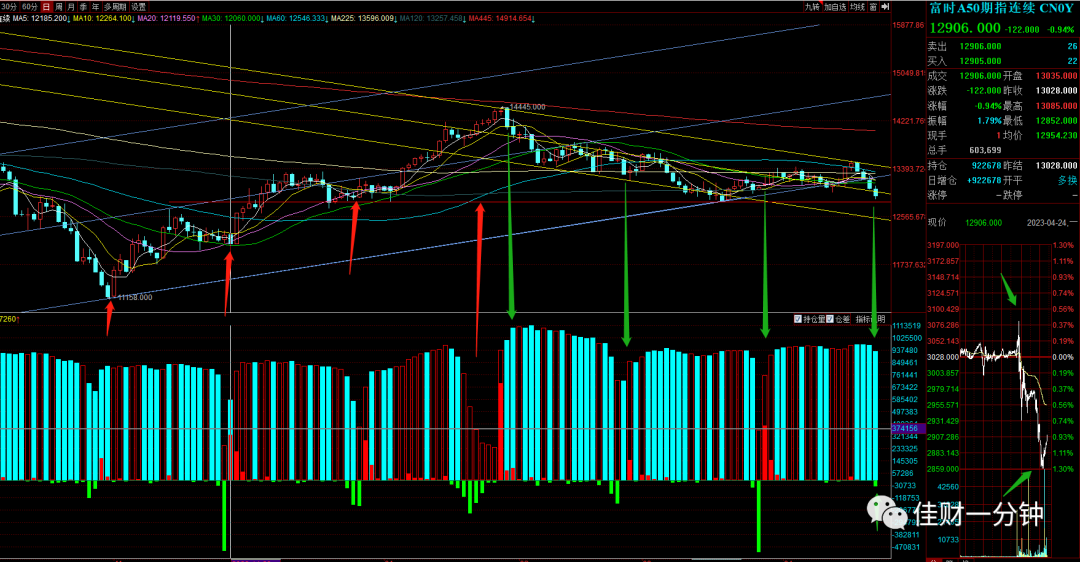This screenshot has width=1080, height=562.
Task: Click the 窗 window layout icon
Action: [x=873, y=7]
